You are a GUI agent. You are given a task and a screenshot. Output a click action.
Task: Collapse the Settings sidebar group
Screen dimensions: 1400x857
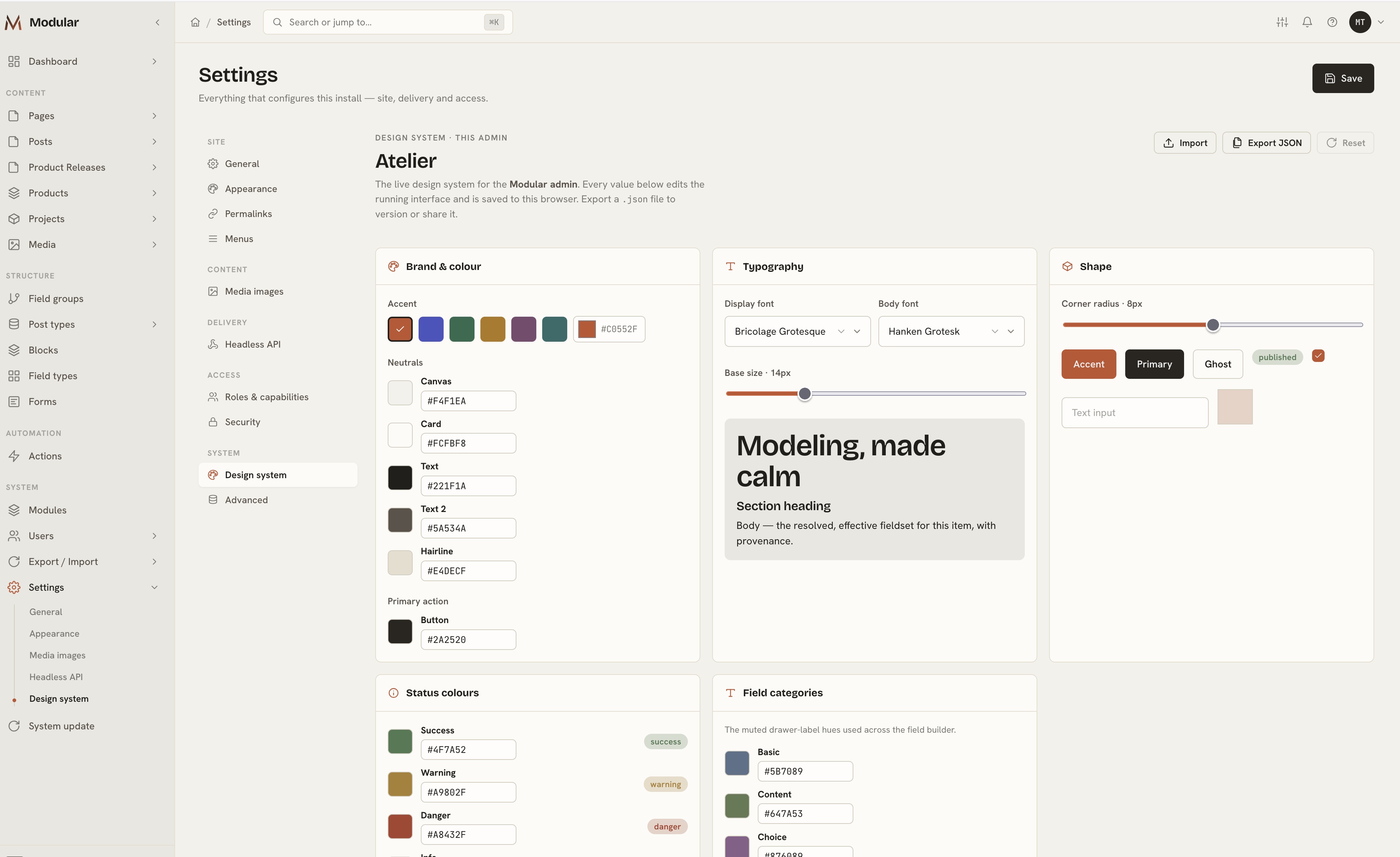pos(154,587)
